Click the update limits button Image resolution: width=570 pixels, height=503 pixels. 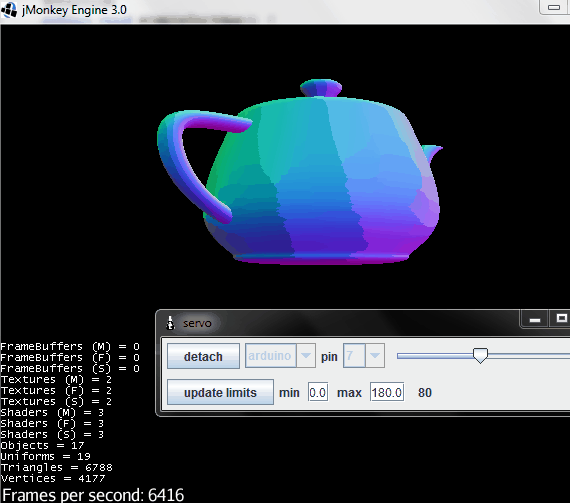point(220,392)
